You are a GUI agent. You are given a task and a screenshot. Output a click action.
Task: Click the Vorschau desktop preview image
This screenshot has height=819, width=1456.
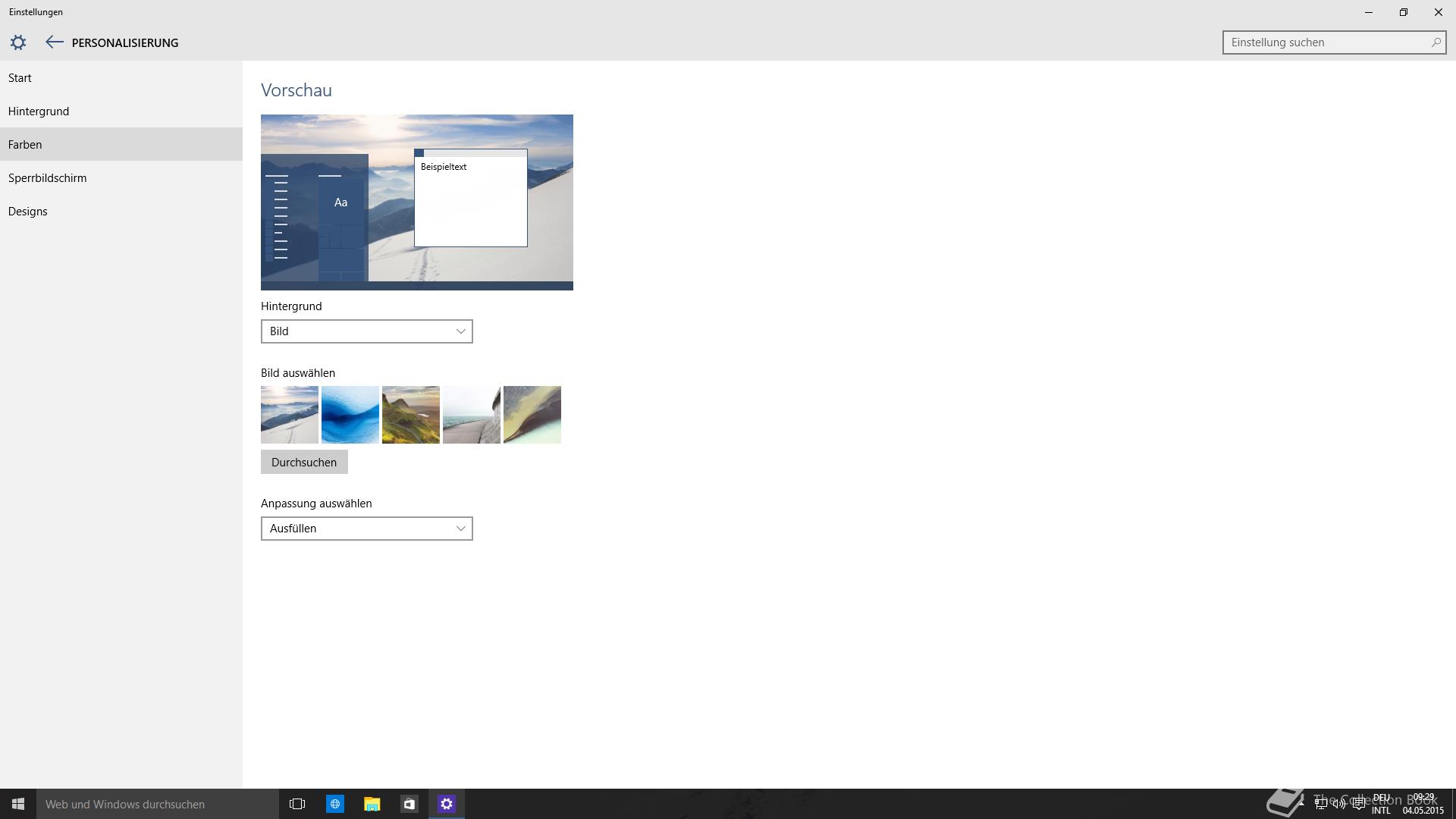(417, 202)
